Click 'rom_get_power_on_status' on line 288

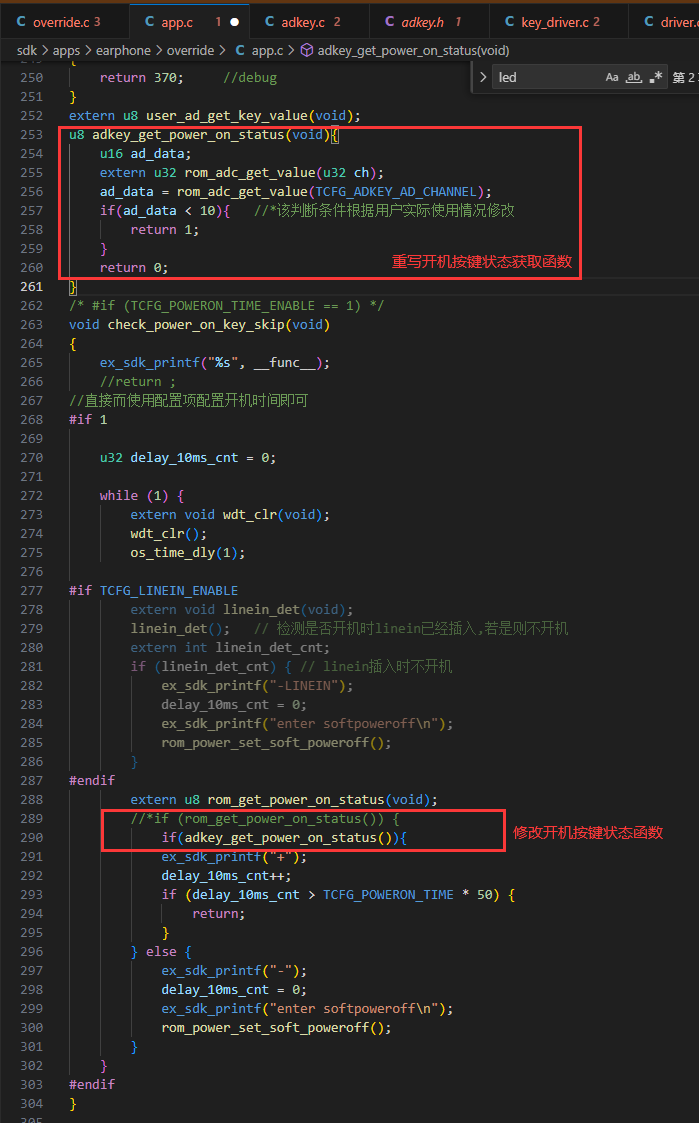tap(296, 800)
